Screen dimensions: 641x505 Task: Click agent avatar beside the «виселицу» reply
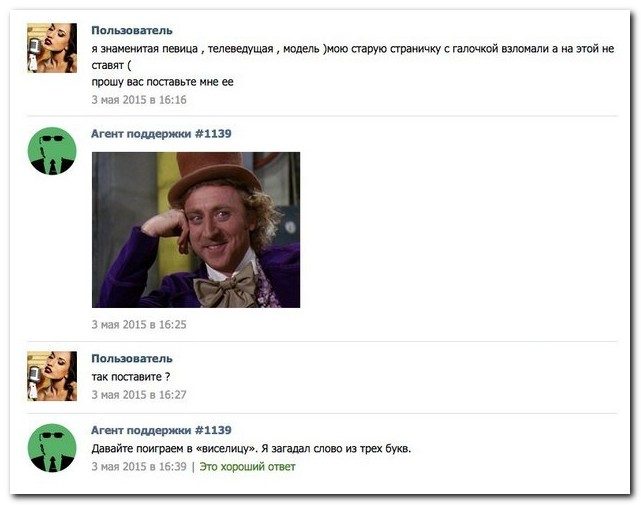(52, 447)
